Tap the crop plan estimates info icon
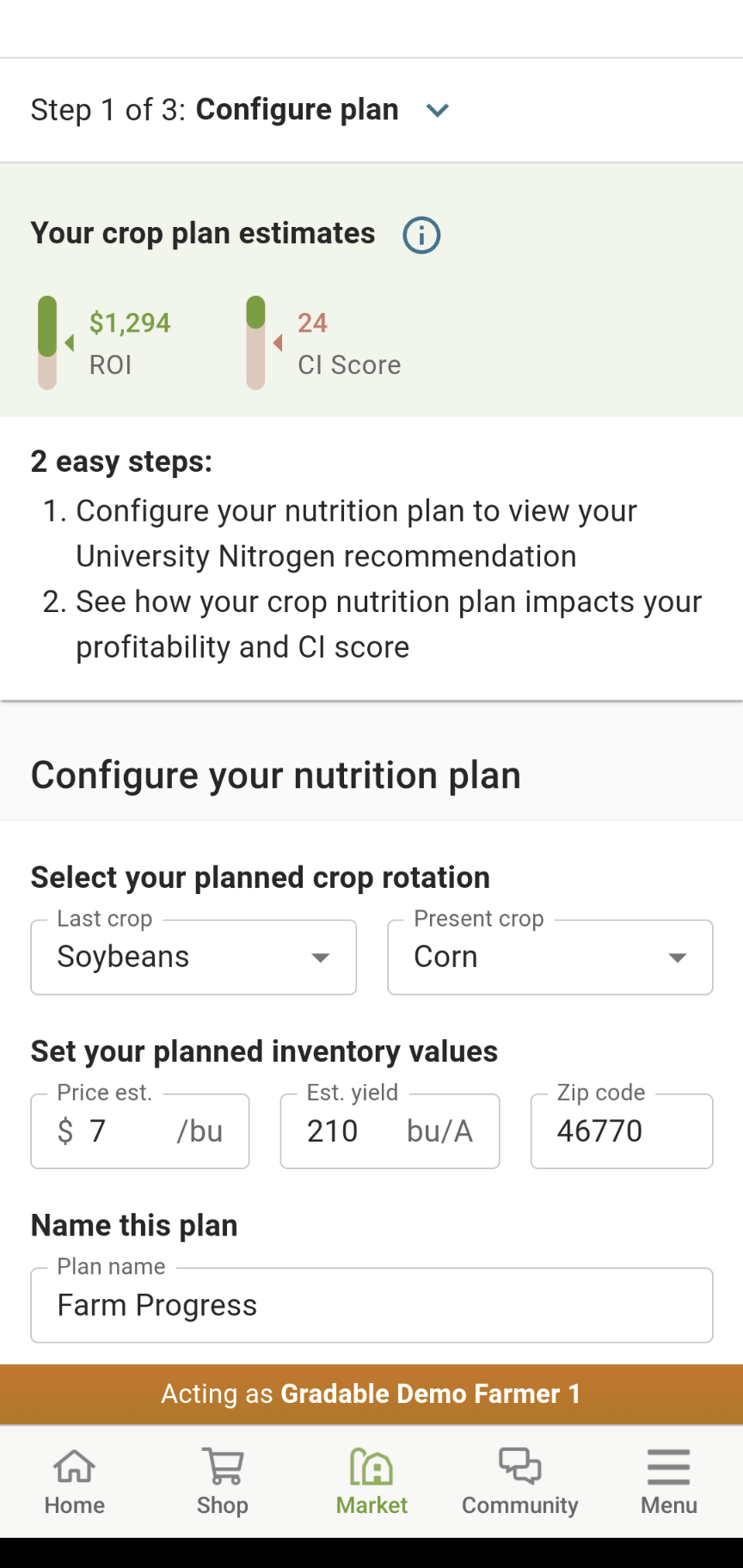The height and width of the screenshot is (1568, 743). click(421, 235)
